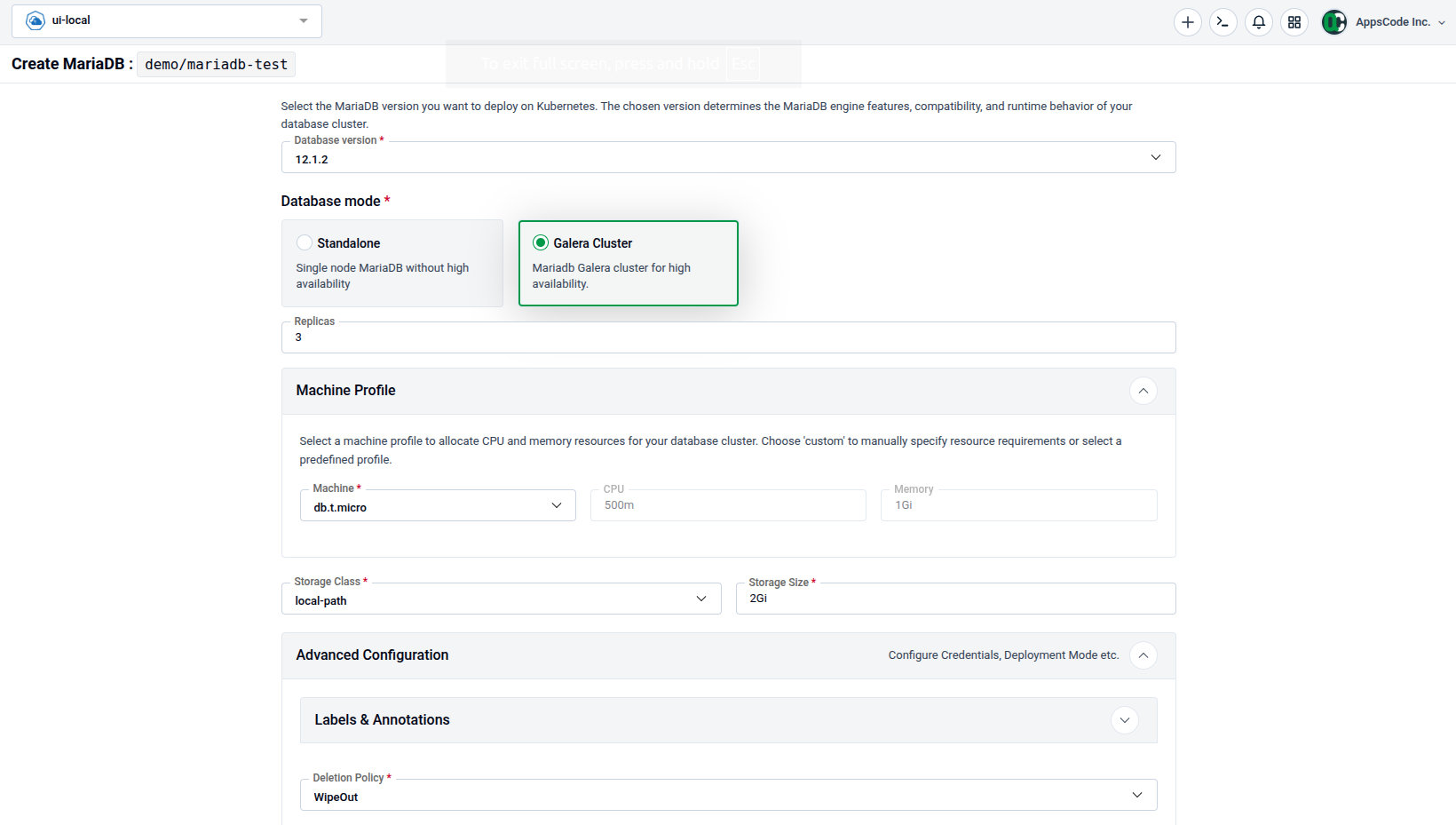Open the plus create-new menu

click(x=1188, y=22)
